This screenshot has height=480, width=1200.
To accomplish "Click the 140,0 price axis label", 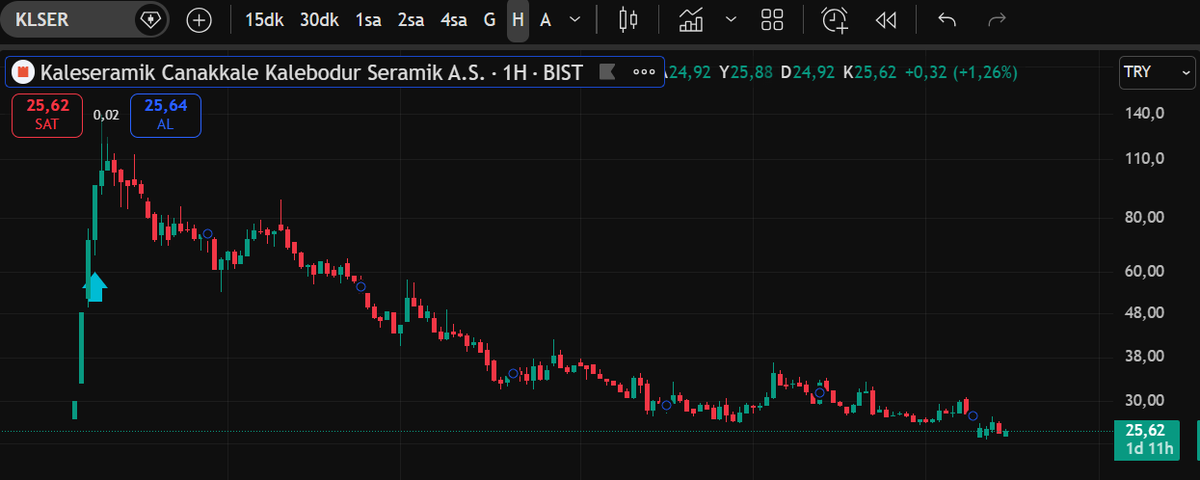I will 1144,115.
